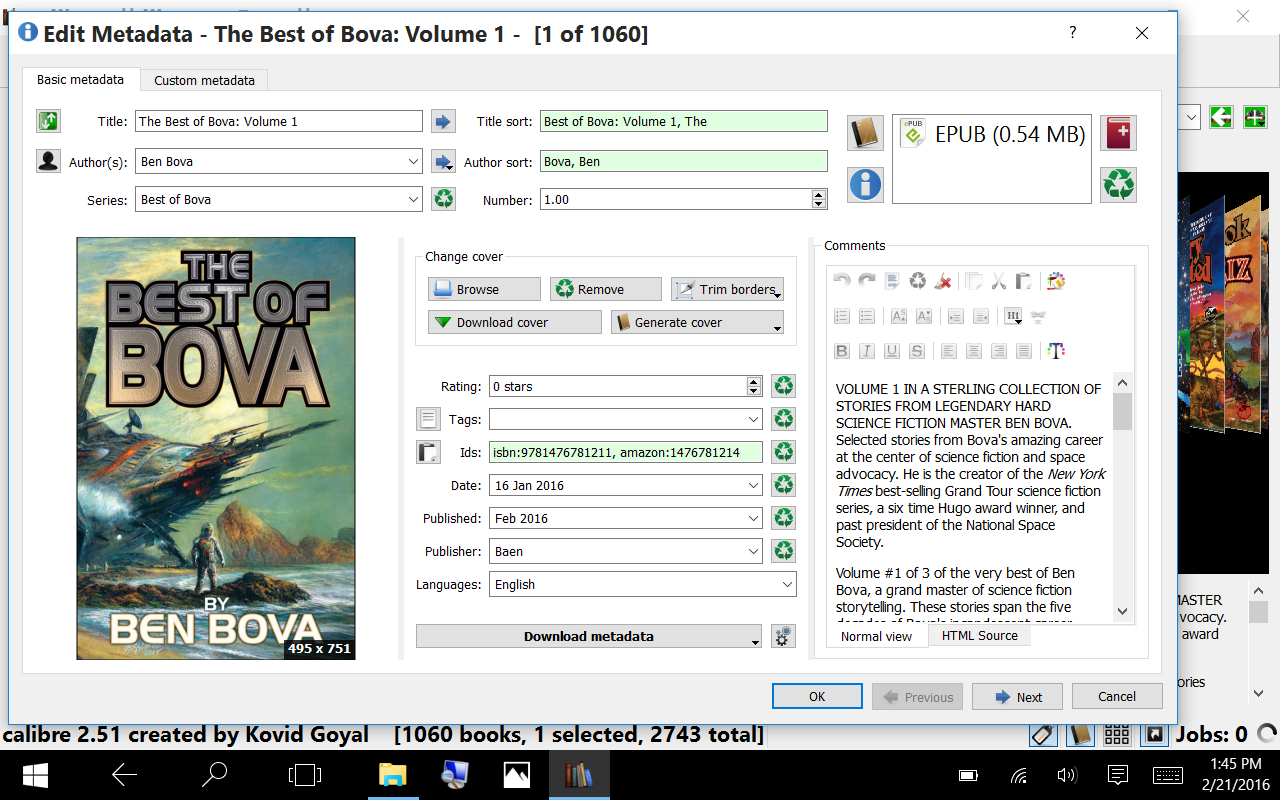1280x800 pixels.
Task: Open the H1 heading style dropdown
Action: coord(1013,316)
